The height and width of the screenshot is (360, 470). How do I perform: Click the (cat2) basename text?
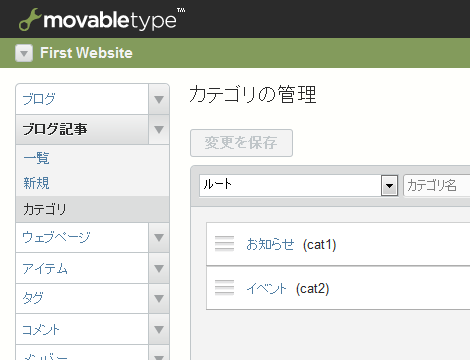[x=313, y=289]
